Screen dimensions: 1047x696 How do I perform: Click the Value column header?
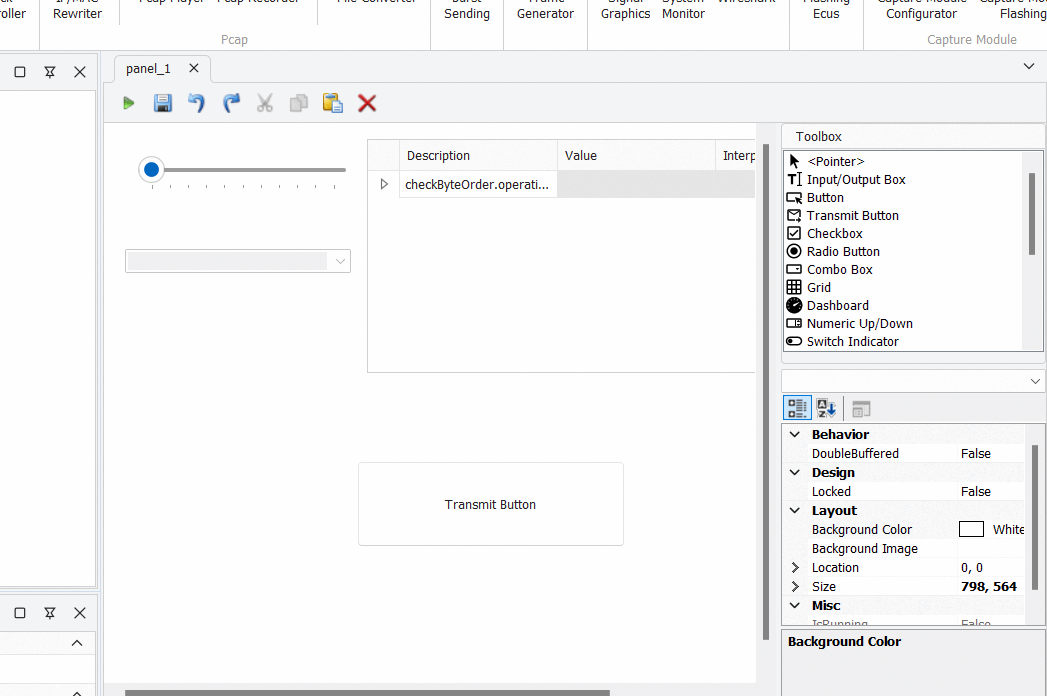pos(636,156)
